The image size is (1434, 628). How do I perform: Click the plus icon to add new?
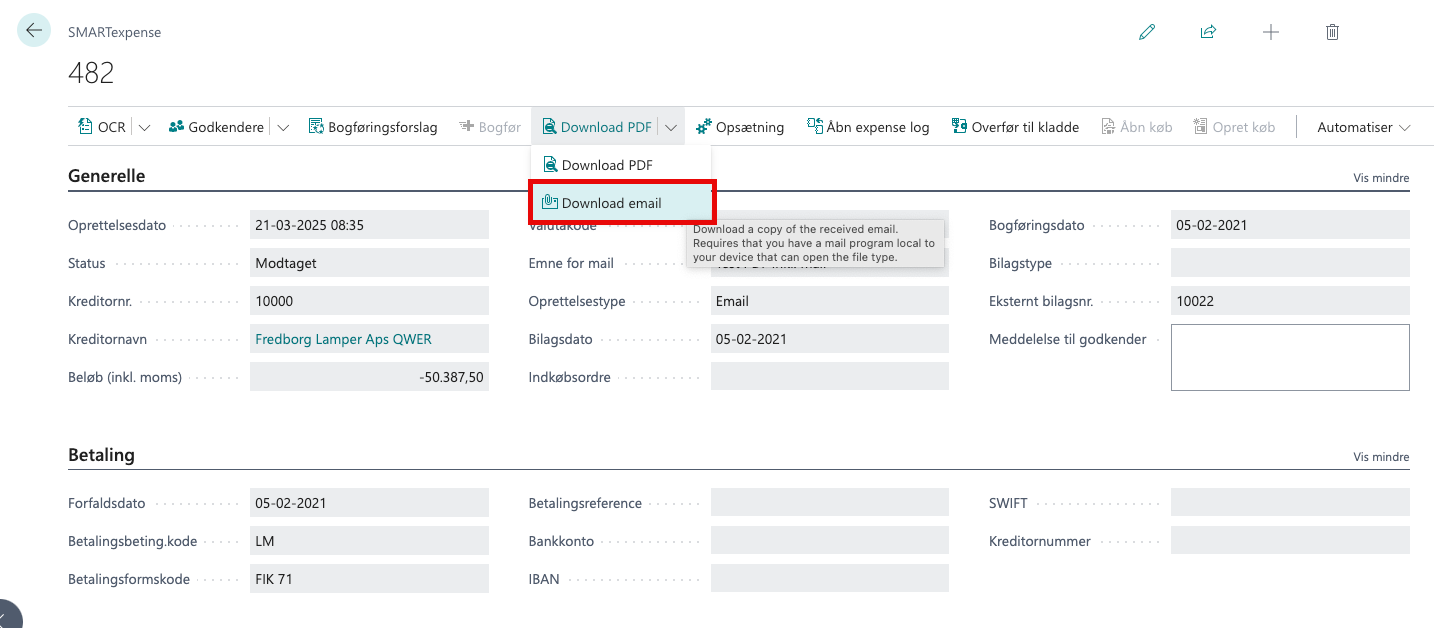point(1270,32)
